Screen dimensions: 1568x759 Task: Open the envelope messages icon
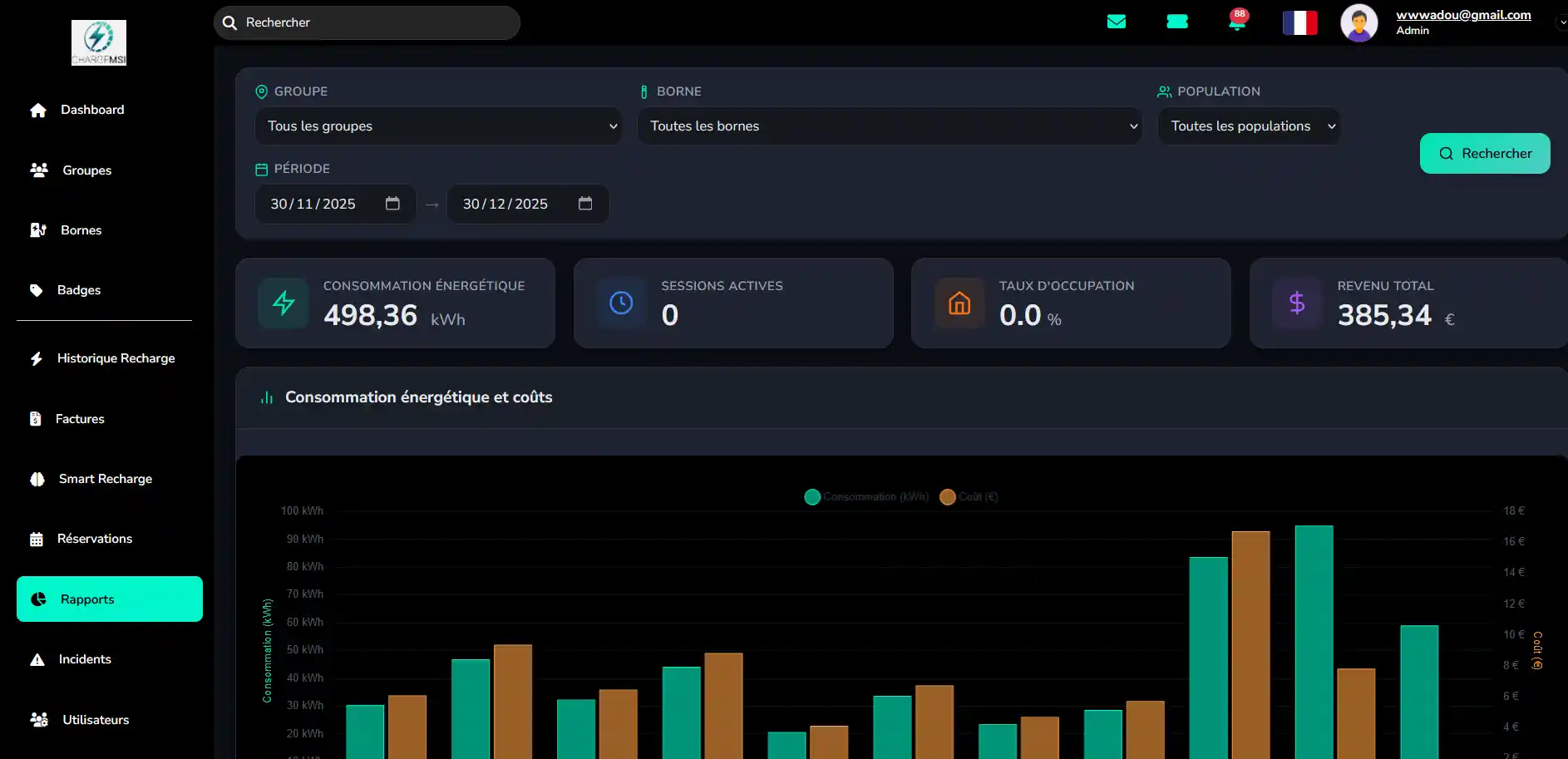pos(1116,22)
